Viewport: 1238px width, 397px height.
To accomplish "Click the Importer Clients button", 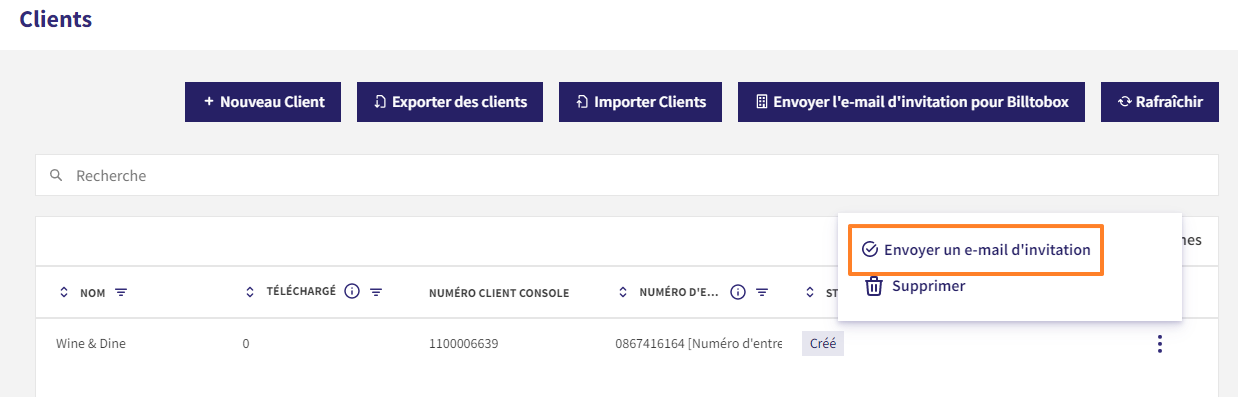I will (640, 102).
